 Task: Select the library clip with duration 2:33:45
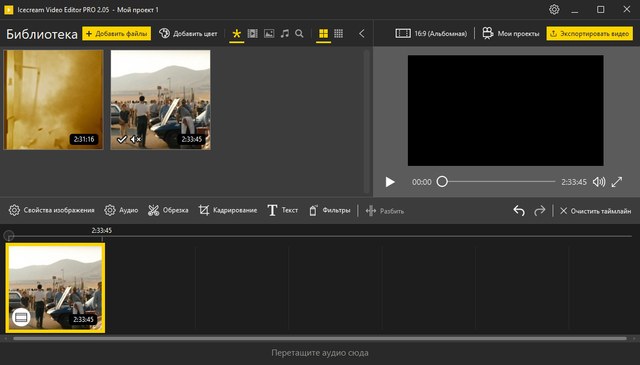tap(160, 100)
